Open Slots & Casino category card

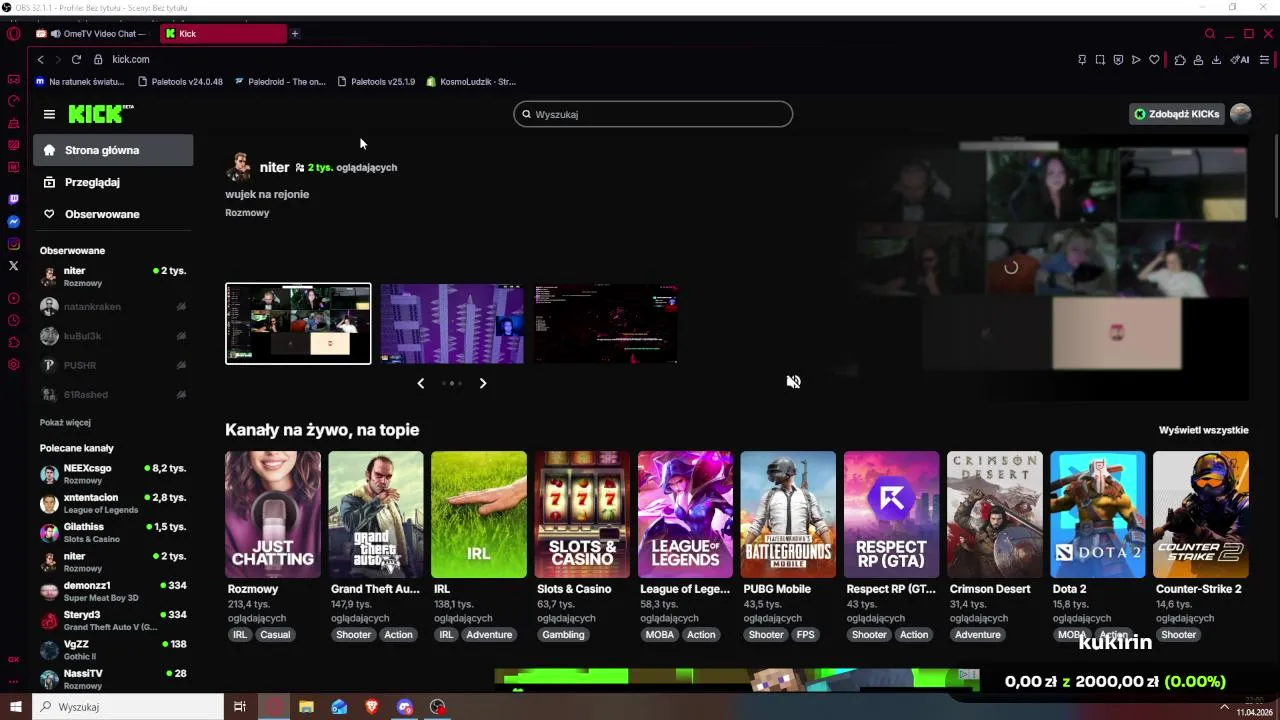pyautogui.click(x=582, y=514)
